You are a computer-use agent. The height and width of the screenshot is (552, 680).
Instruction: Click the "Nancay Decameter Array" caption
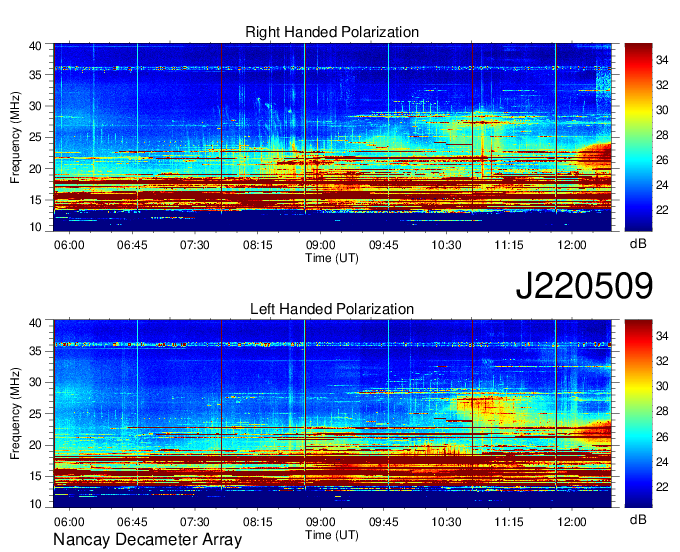point(147,540)
